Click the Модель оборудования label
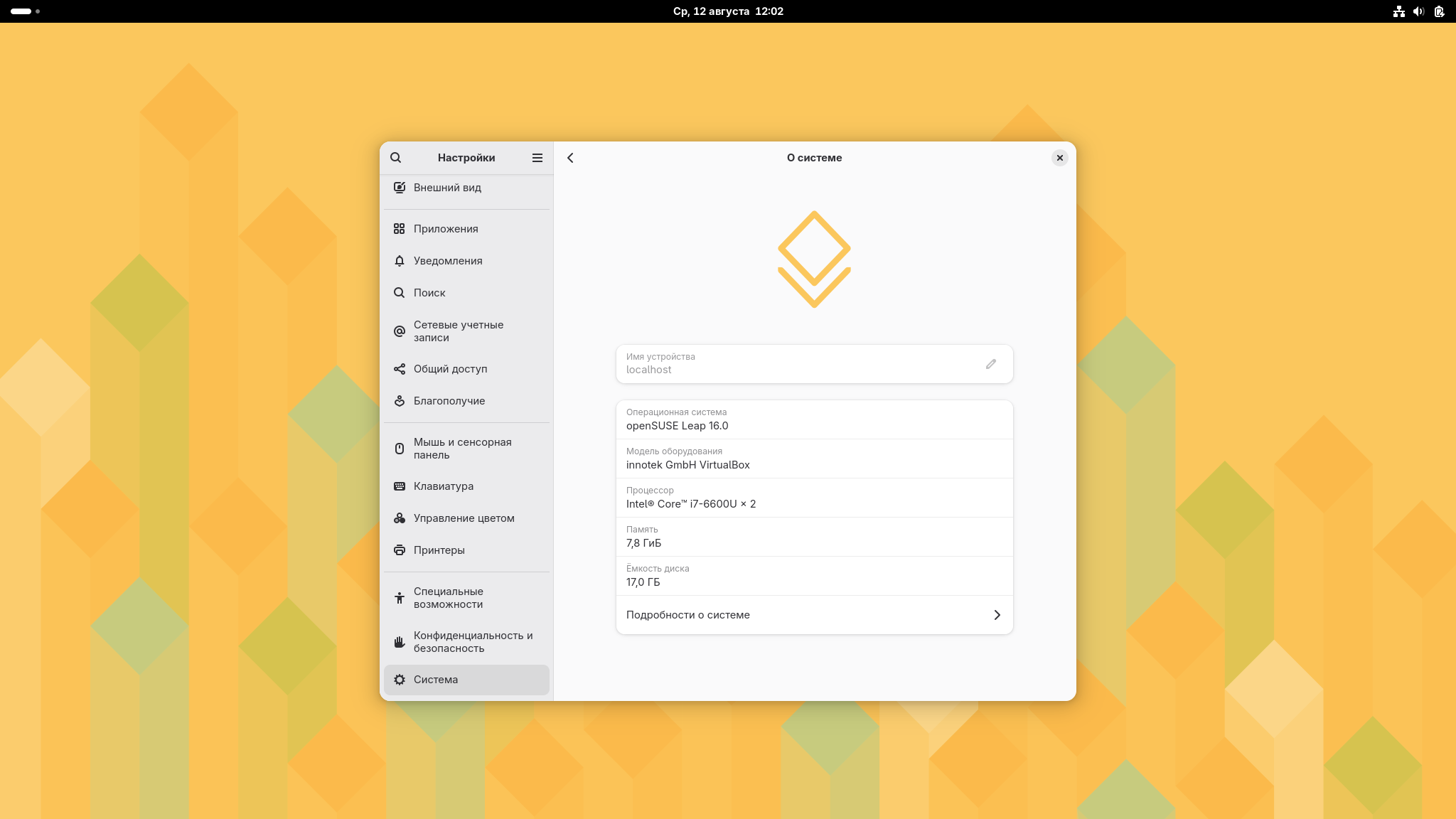The width and height of the screenshot is (1456, 819). point(674,451)
